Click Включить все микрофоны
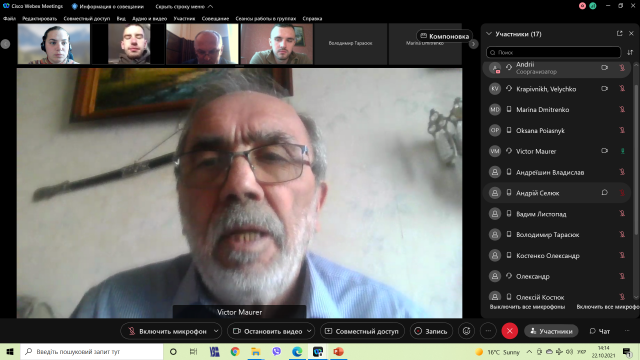Viewport: 640px width, 360px height. [608, 307]
